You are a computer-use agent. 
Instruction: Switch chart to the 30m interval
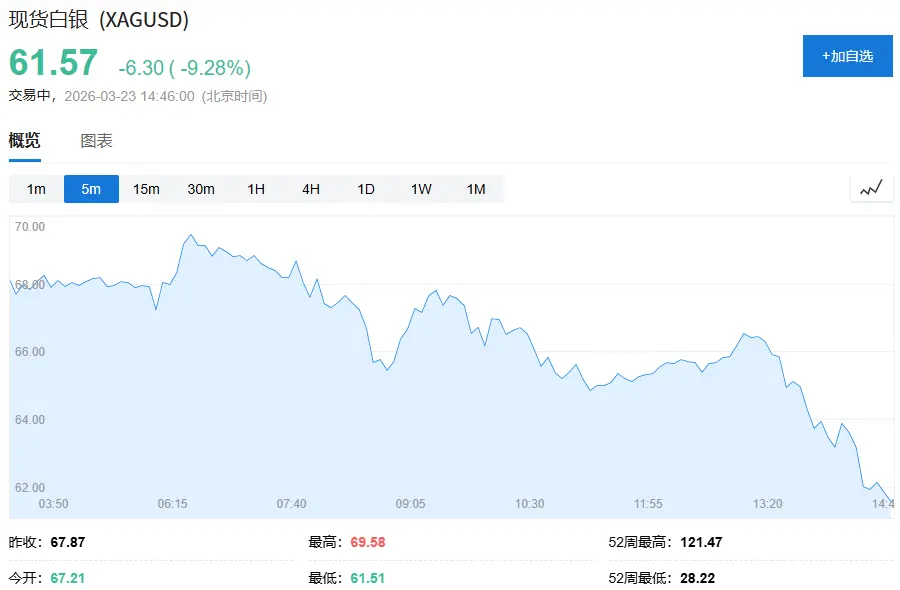201,189
